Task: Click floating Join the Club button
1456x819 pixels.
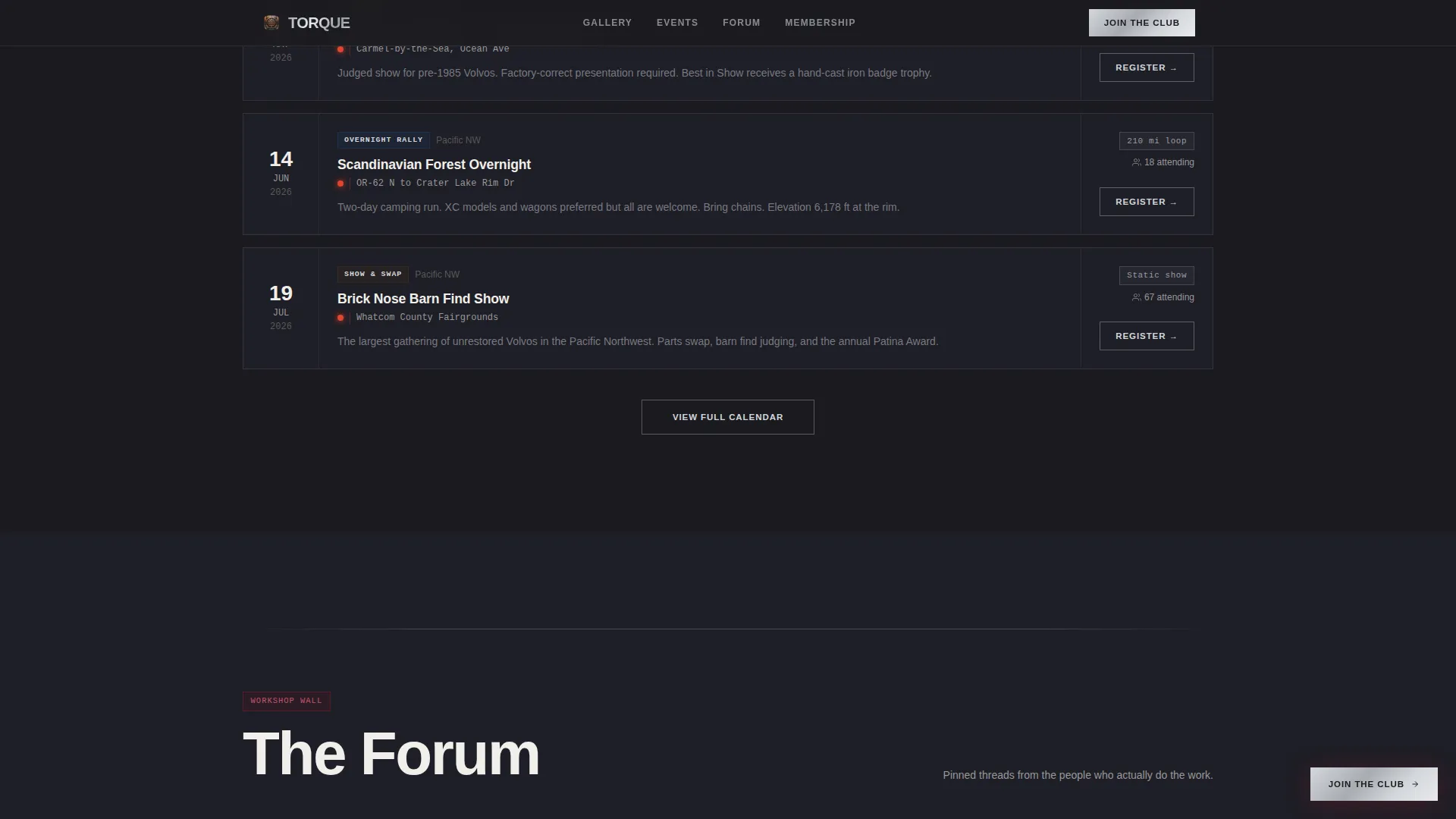Action: [x=1373, y=784]
